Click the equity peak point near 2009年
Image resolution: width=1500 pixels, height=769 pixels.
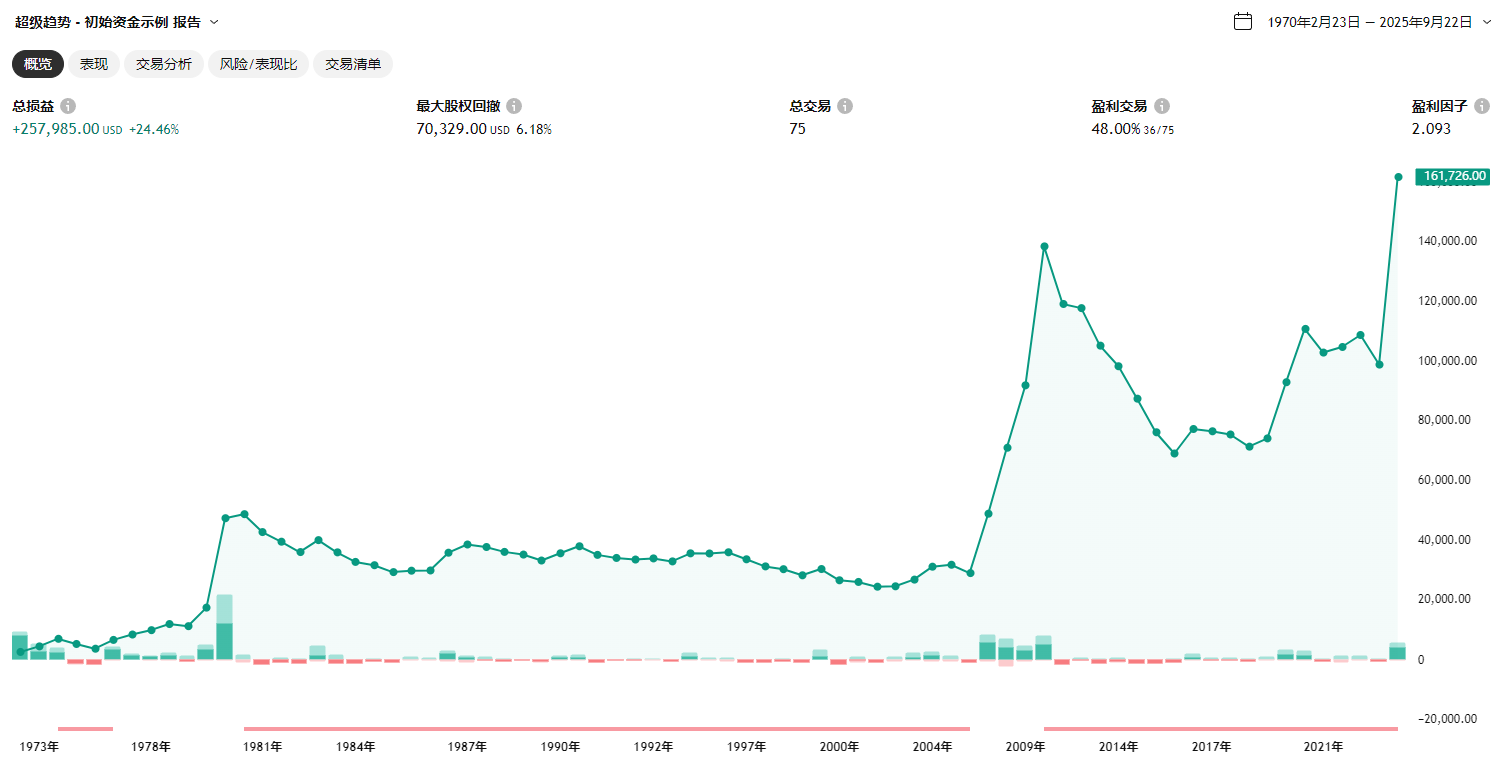[x=1044, y=246]
